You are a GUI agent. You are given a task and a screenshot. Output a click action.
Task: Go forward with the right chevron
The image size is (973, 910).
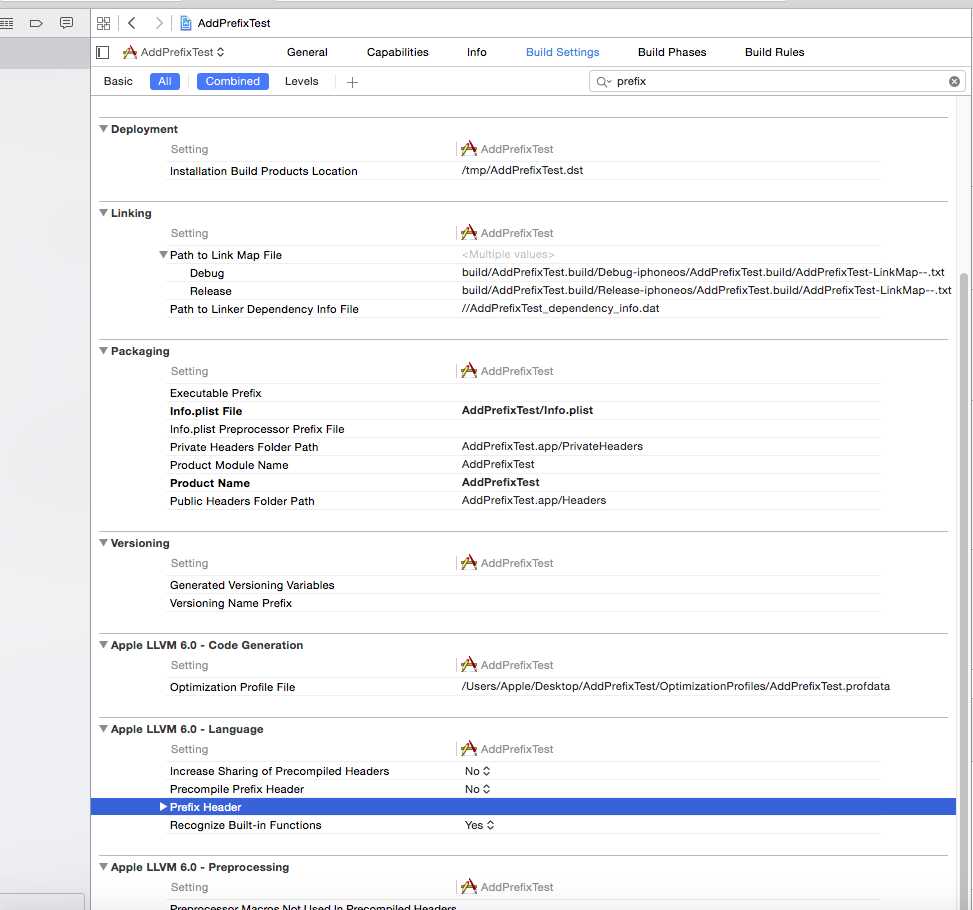[x=159, y=23]
